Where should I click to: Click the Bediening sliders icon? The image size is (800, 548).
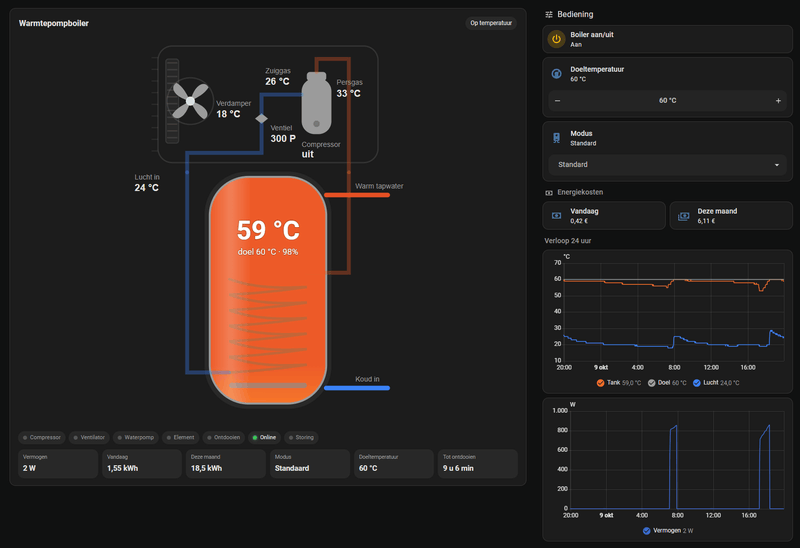pos(549,14)
